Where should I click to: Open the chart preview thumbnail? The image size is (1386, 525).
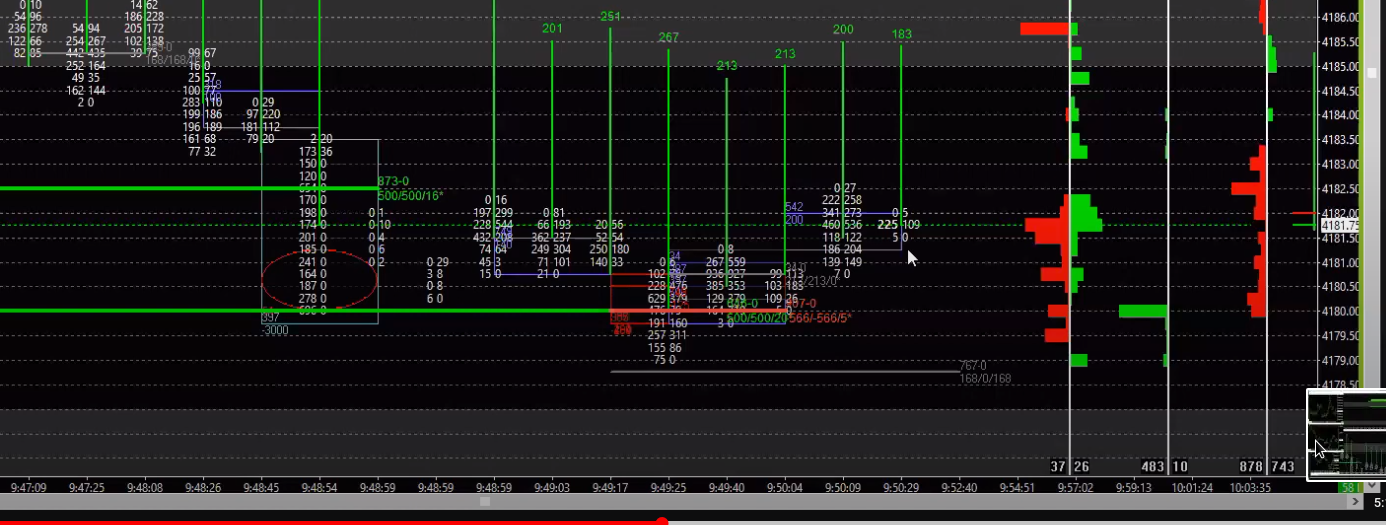(x=1346, y=435)
